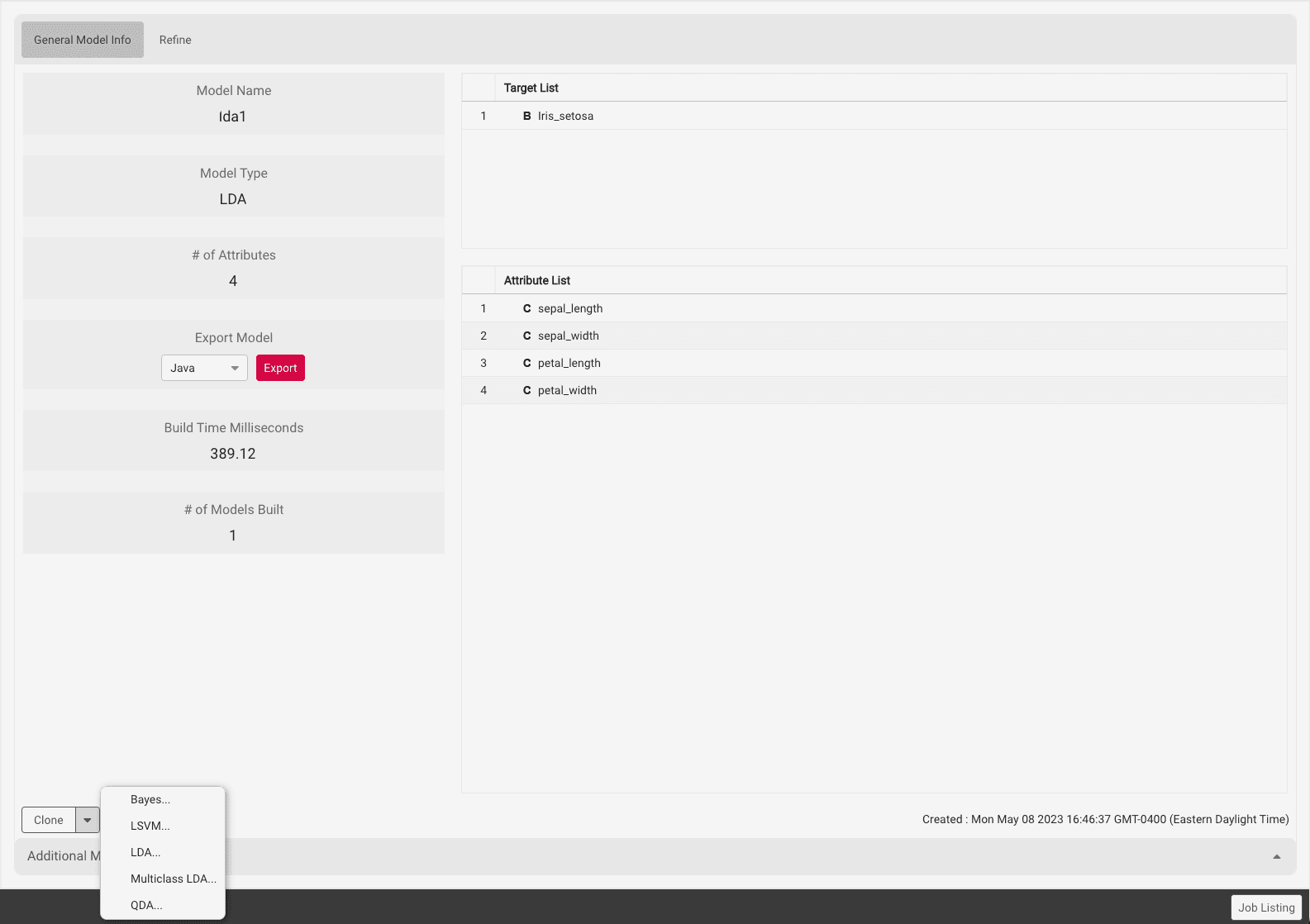Click the Created timestamp text

point(1105,819)
